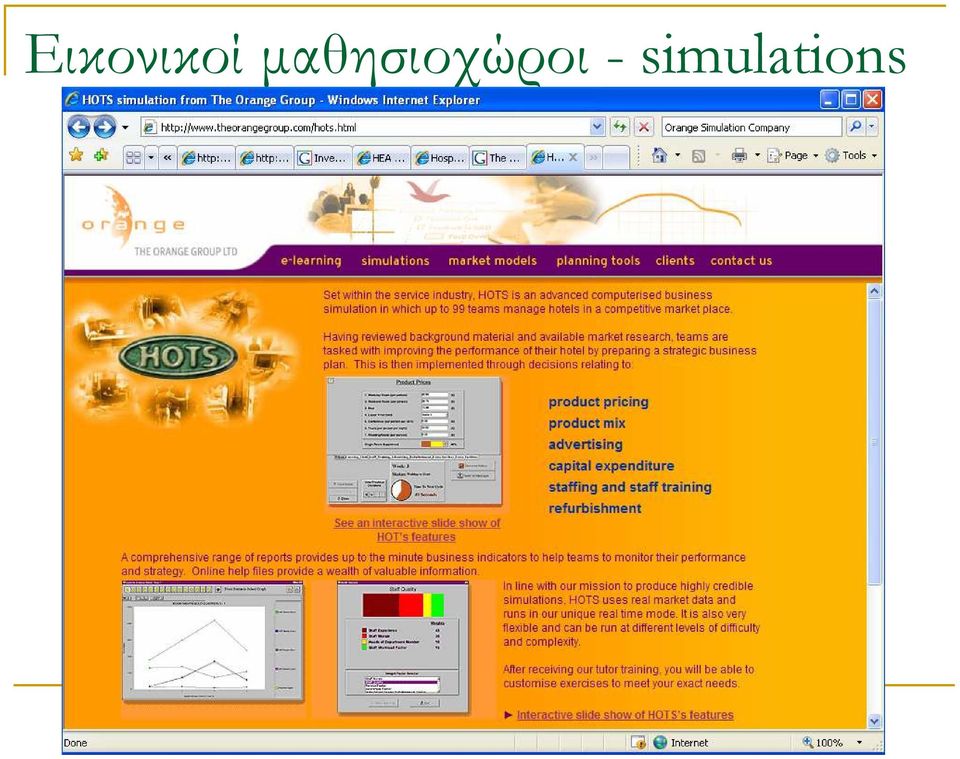Click 'product mix' text
960x759 pixels.
point(587,424)
